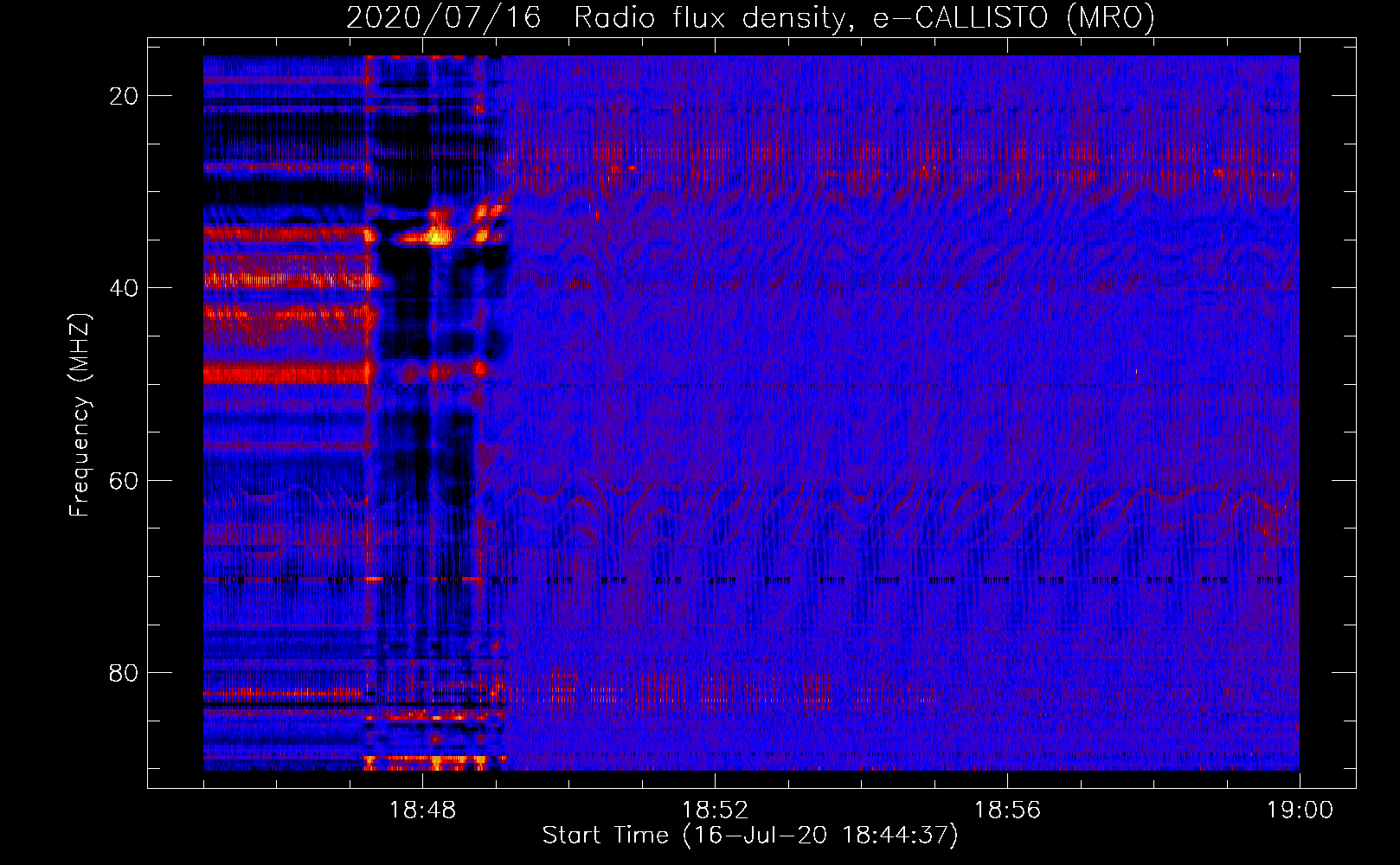This screenshot has width=1400, height=865.
Task: Click the 80 MHz frequency tick label
Action: [125, 672]
